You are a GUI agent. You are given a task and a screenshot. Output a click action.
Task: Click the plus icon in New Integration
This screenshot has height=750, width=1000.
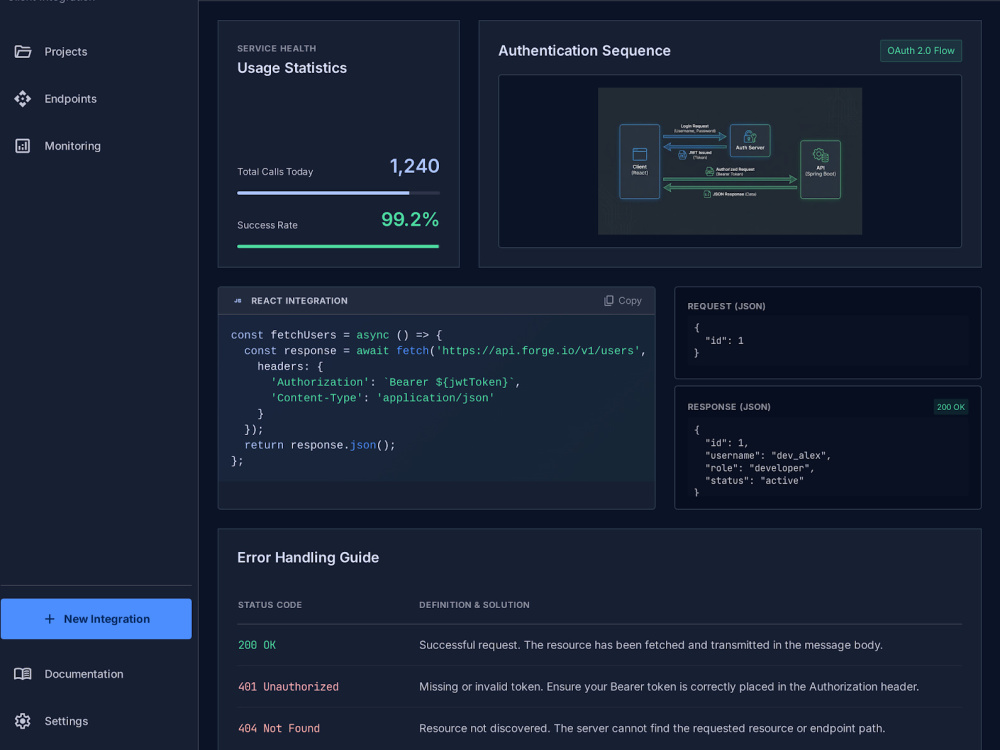50,619
